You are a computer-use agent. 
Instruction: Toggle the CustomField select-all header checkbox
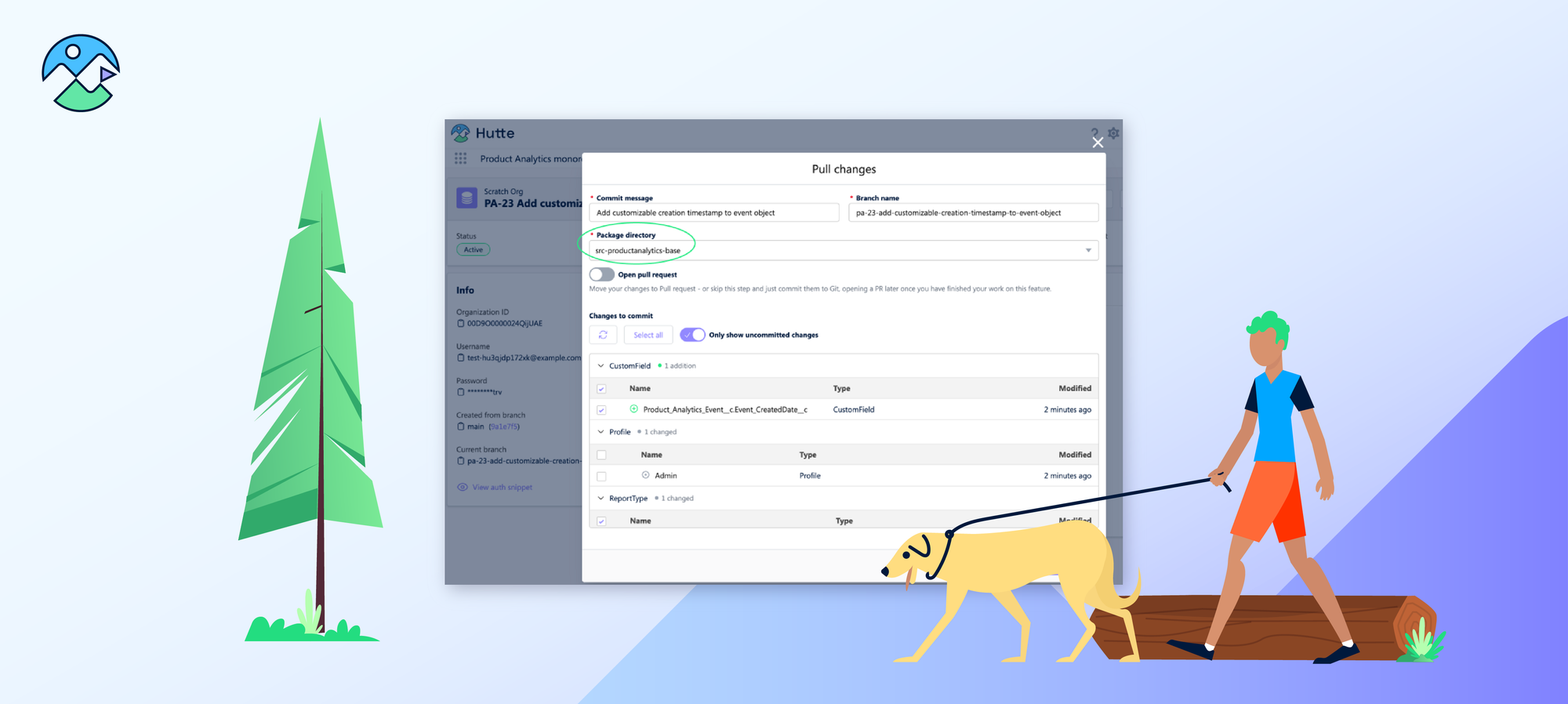[601, 389]
